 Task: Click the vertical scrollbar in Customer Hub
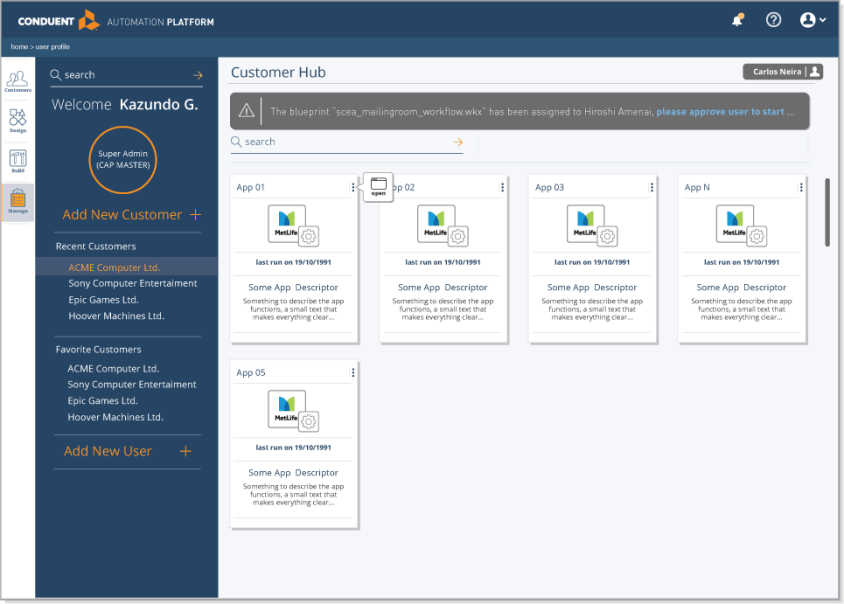tap(827, 211)
